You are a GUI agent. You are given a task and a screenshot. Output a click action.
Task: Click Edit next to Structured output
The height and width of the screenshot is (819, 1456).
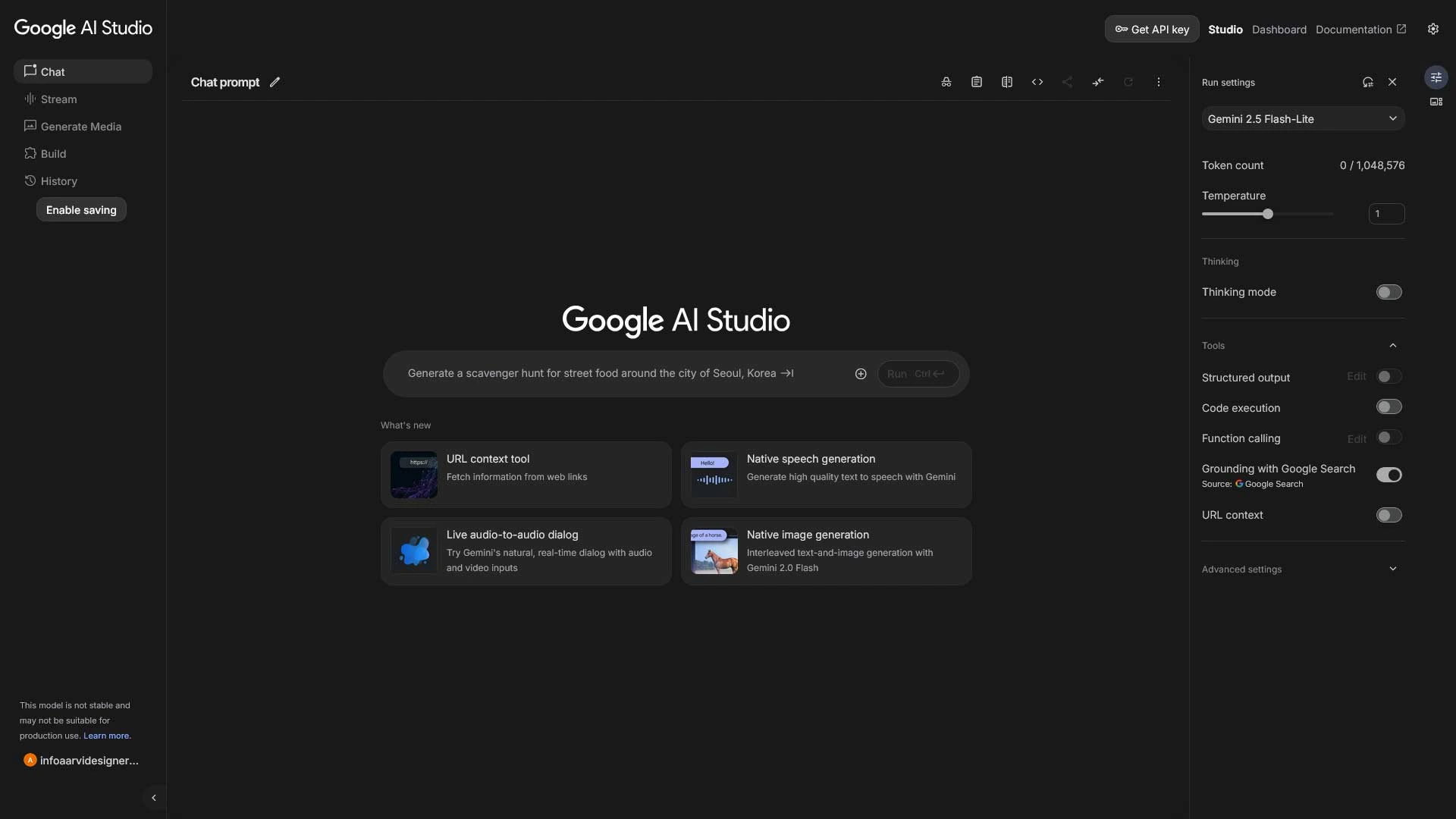1356,376
